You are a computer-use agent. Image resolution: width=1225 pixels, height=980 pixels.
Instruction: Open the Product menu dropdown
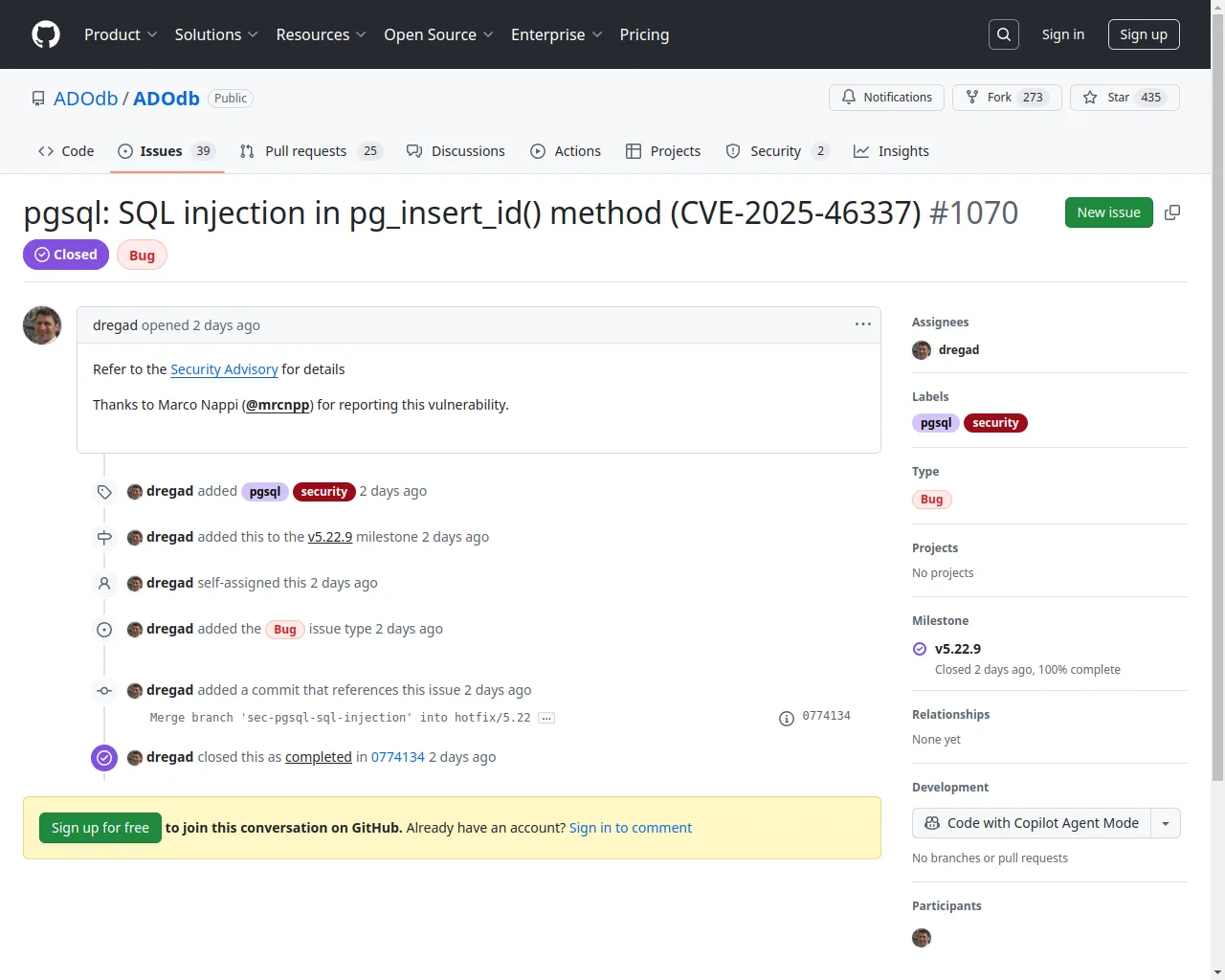coord(121,34)
